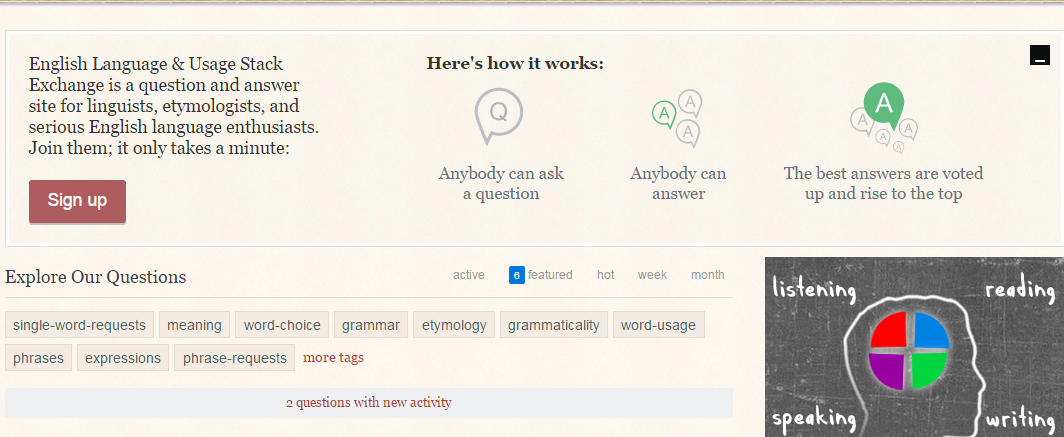Switch to the featured questions tab
Image resolution: width=1064 pixels, height=437 pixels.
541,275
